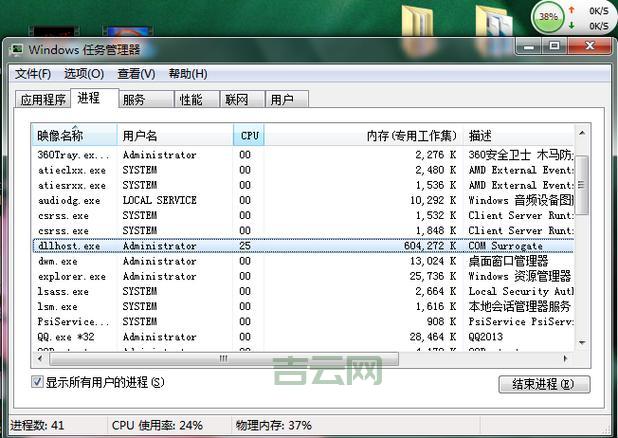
Task: Click the 10,292 K memory value
Action: [x=433, y=200]
